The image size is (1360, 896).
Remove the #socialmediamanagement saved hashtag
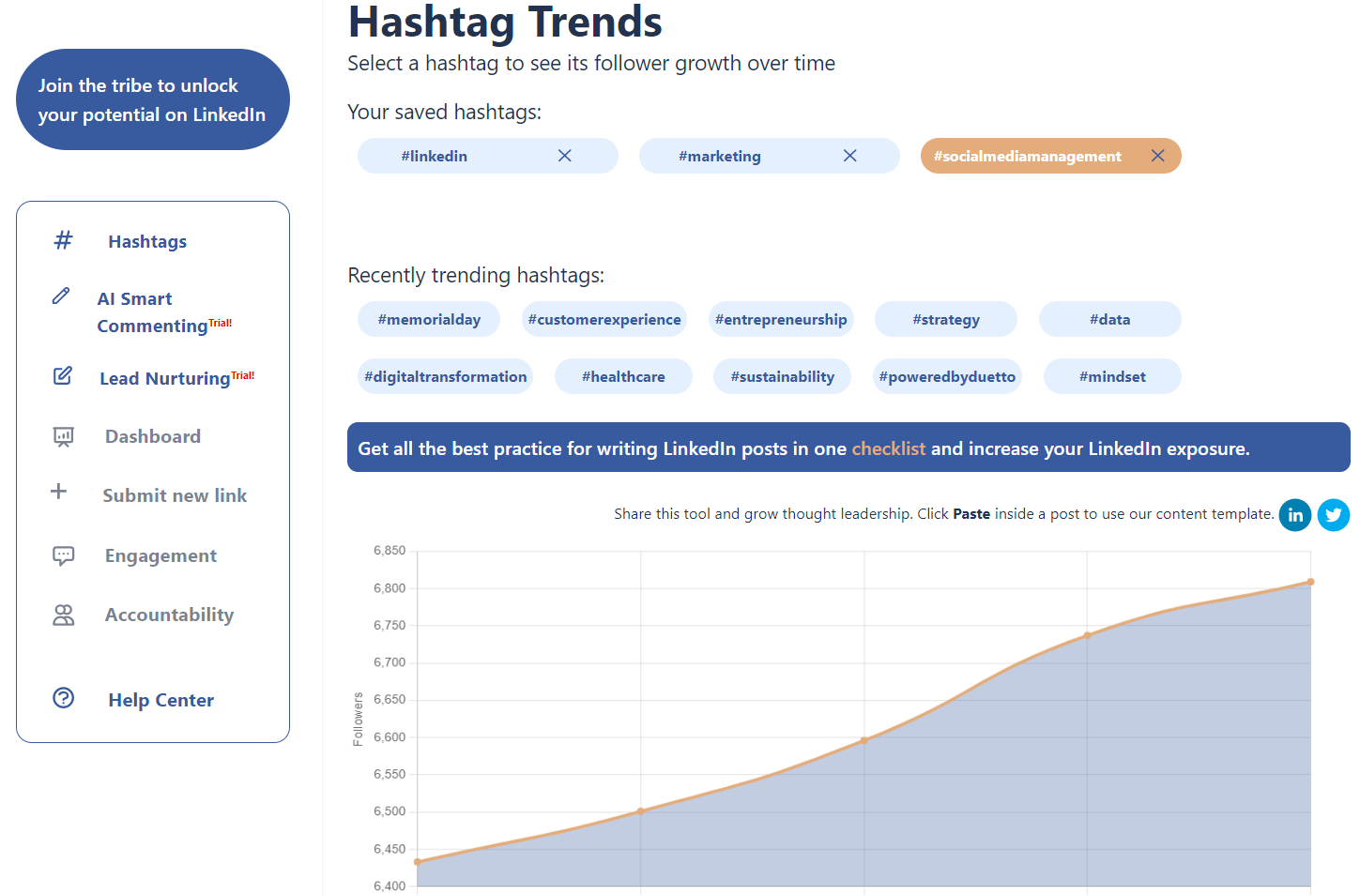tap(1157, 156)
